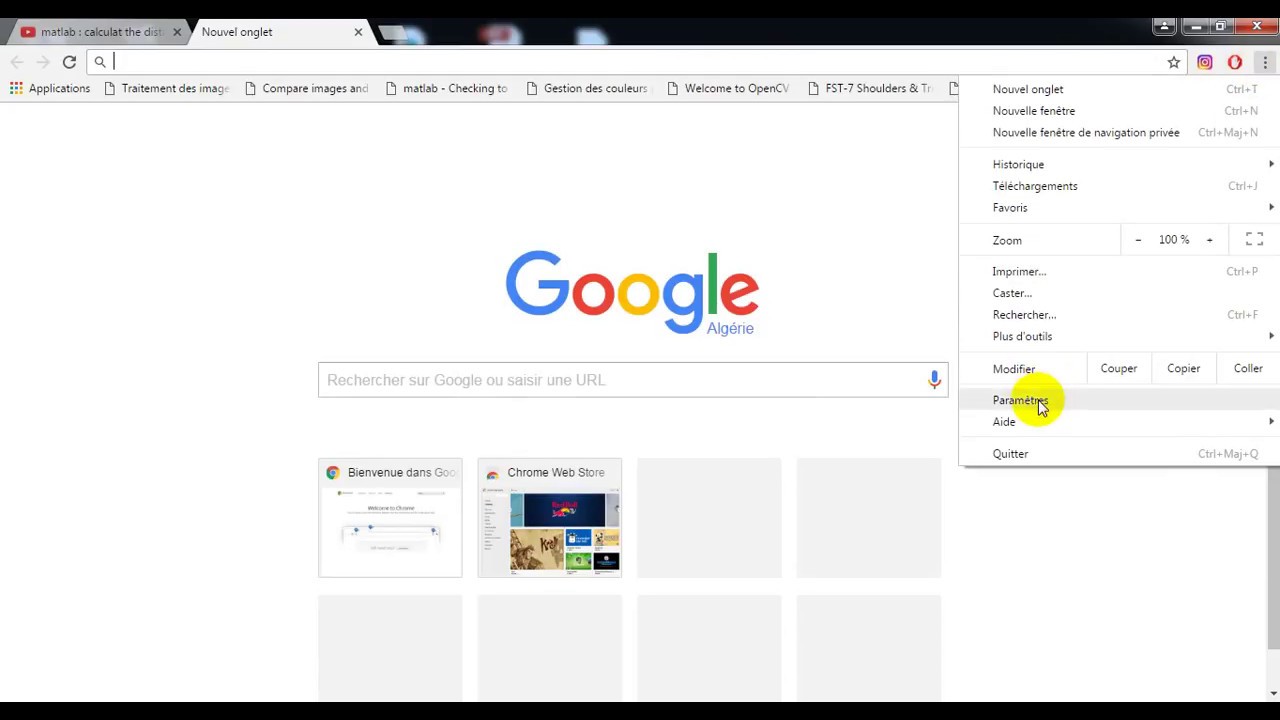The image size is (1280, 720).
Task: Open the Chrome three-dot menu button
Action: 1265,62
